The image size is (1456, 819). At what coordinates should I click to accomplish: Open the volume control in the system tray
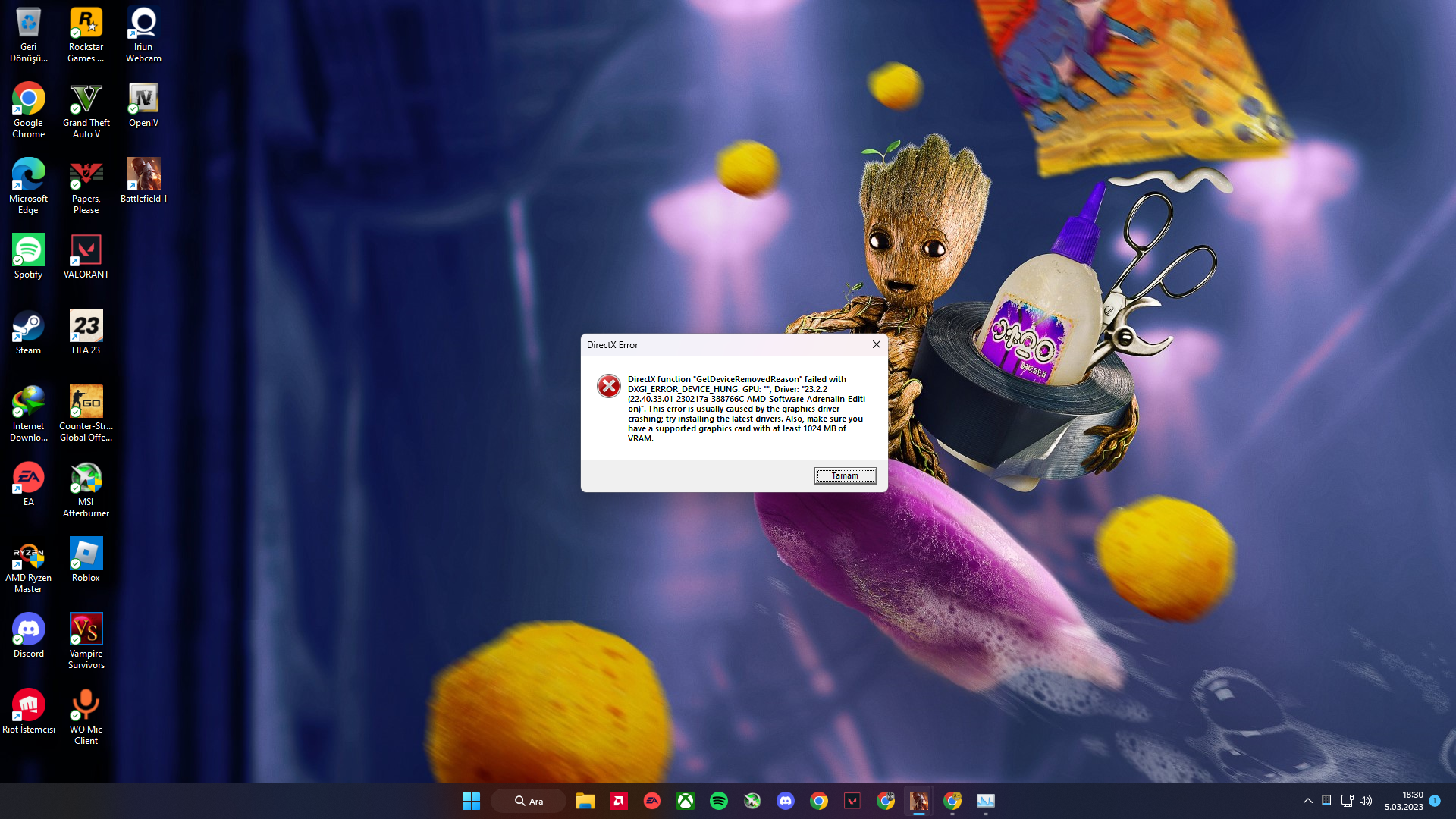[x=1366, y=801]
